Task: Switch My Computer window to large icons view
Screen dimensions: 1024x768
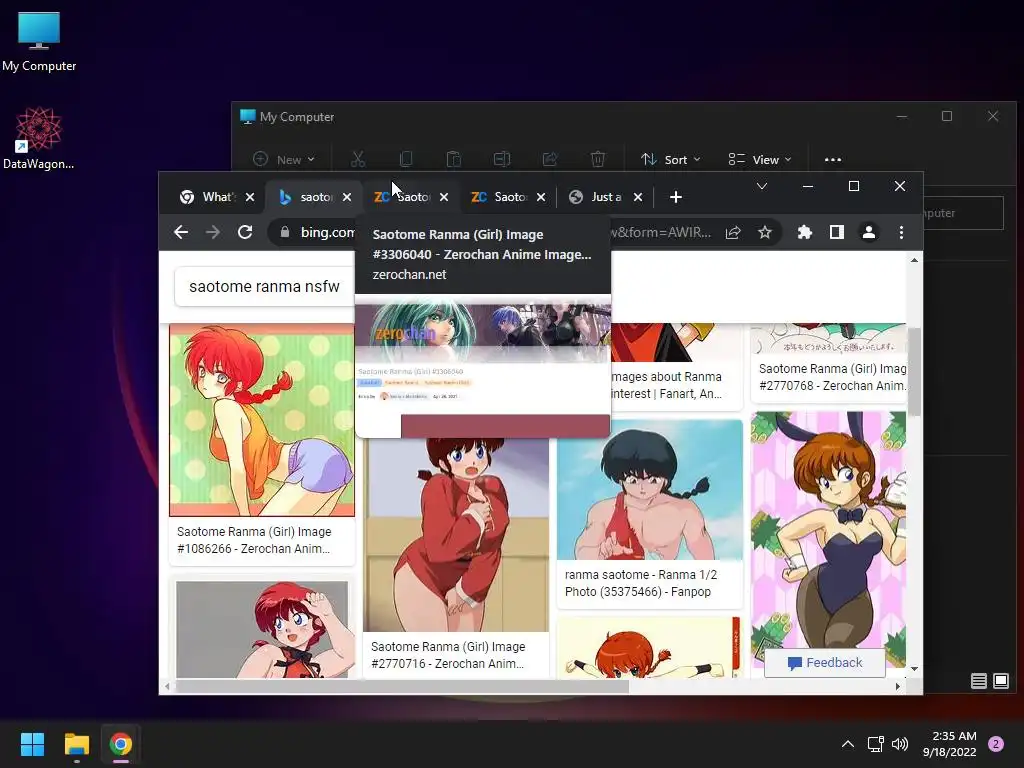Action: [x=1000, y=681]
